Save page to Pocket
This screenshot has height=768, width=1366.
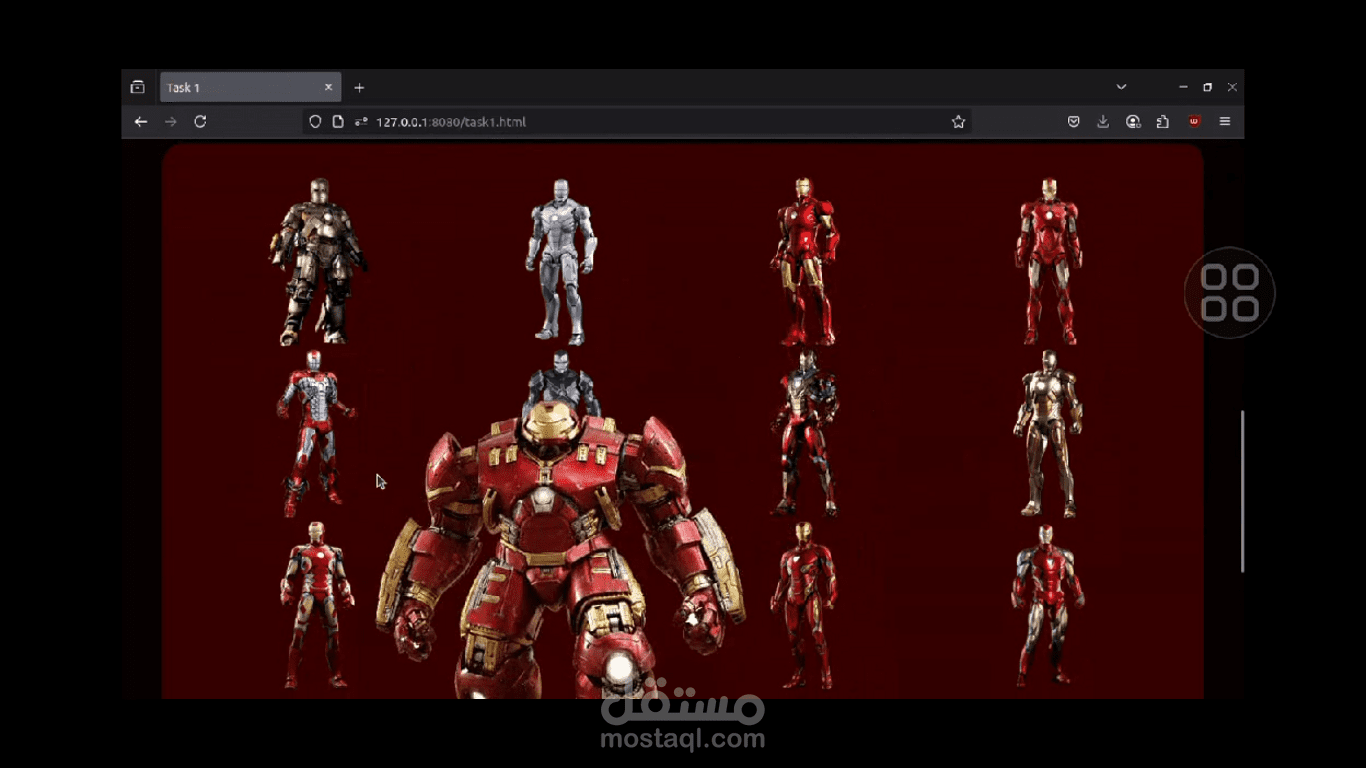click(1073, 122)
